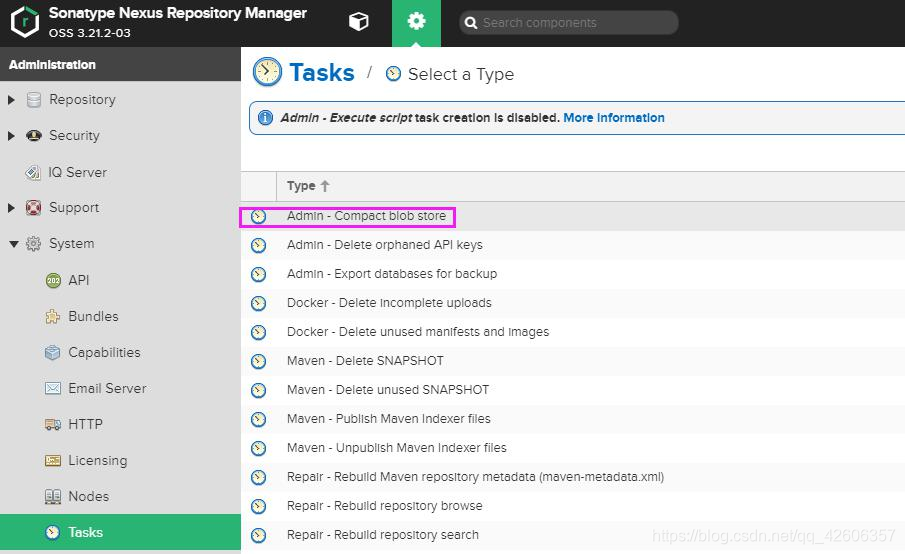
Task: Open Repository administration section
Action: (82, 100)
